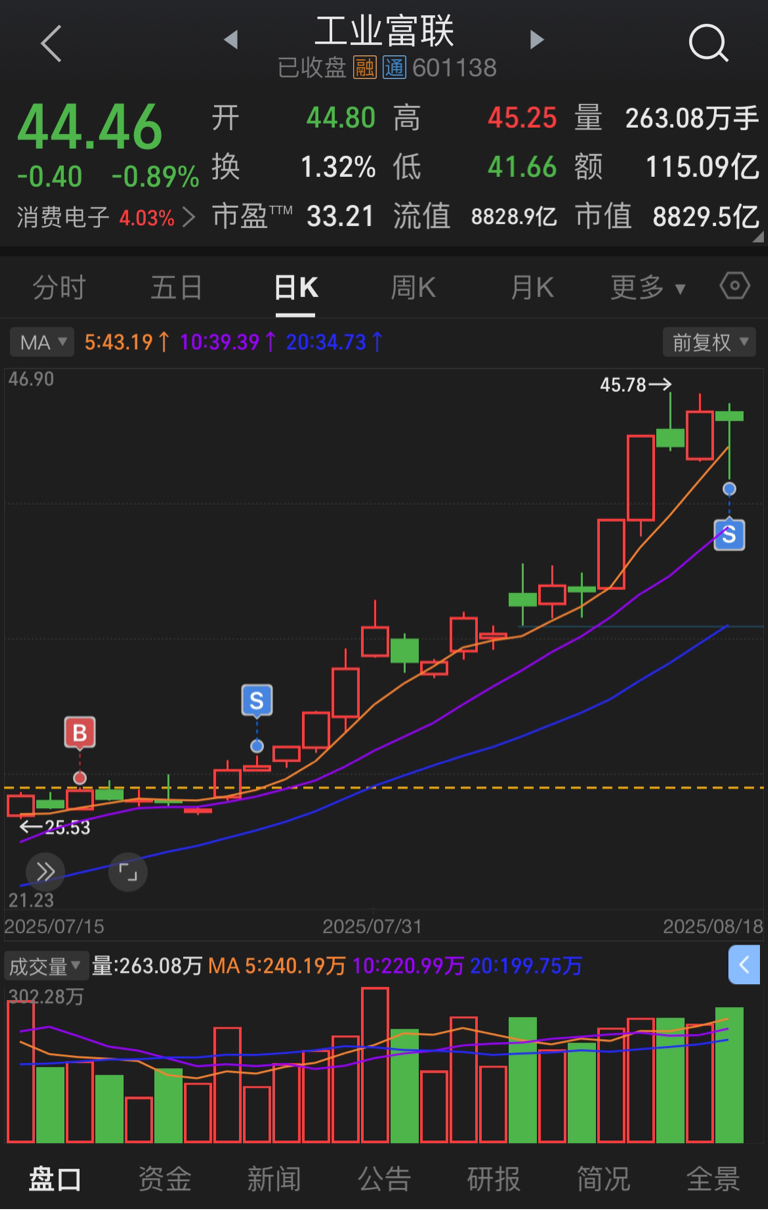
Task: Tap the percent change -0.89%
Action: (x=155, y=177)
